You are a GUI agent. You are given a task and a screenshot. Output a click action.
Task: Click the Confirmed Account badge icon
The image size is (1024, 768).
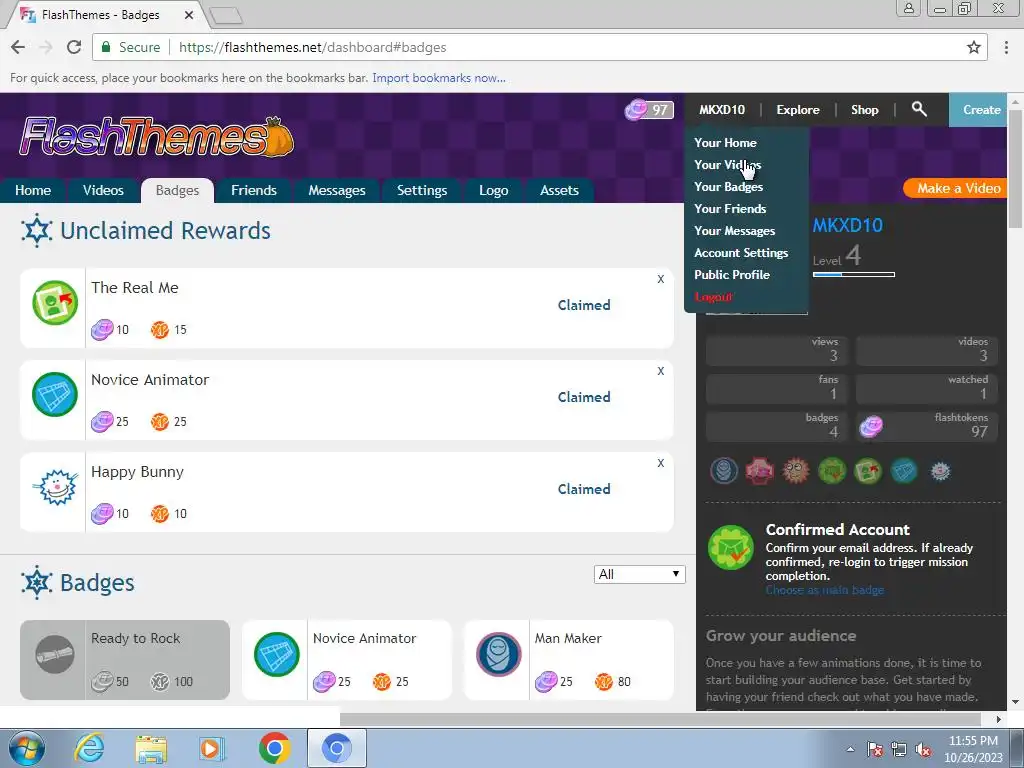[731, 547]
